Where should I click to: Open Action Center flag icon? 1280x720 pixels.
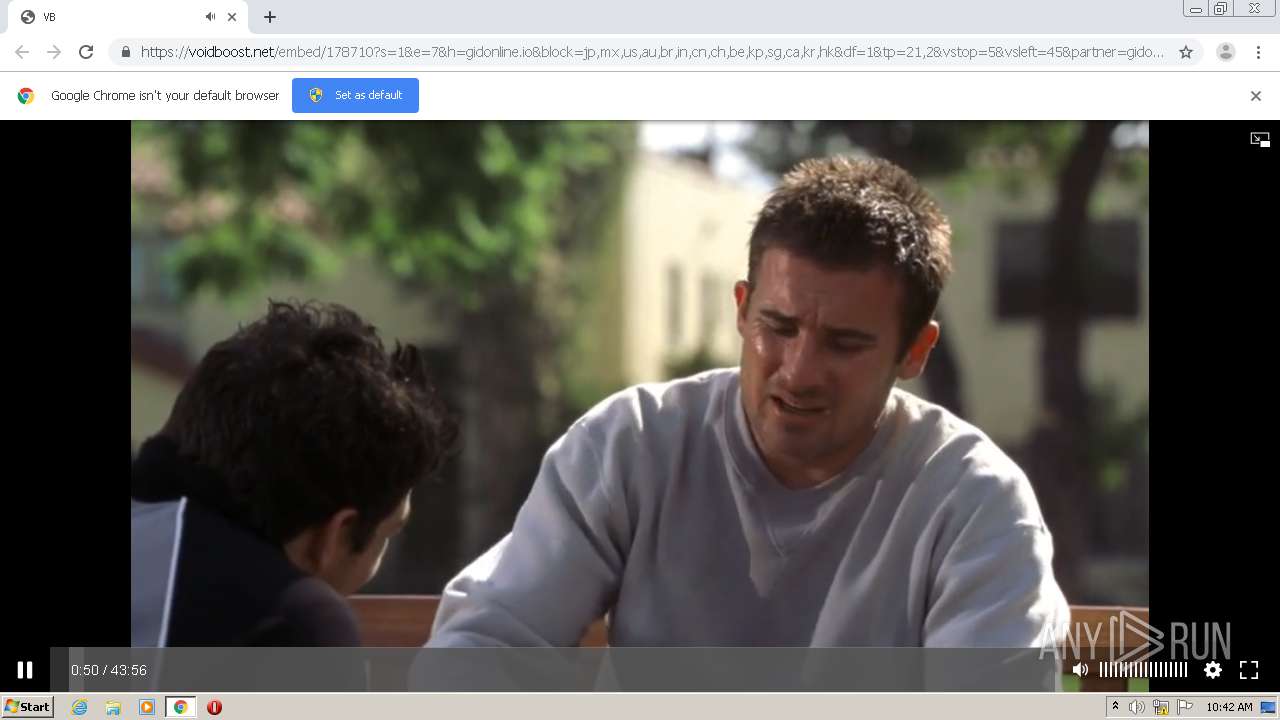tap(1184, 707)
